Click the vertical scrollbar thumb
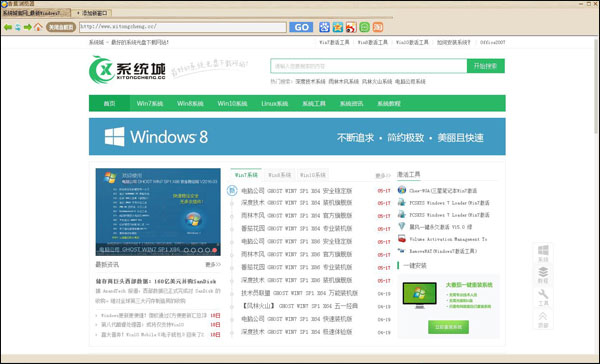 coord(596,86)
